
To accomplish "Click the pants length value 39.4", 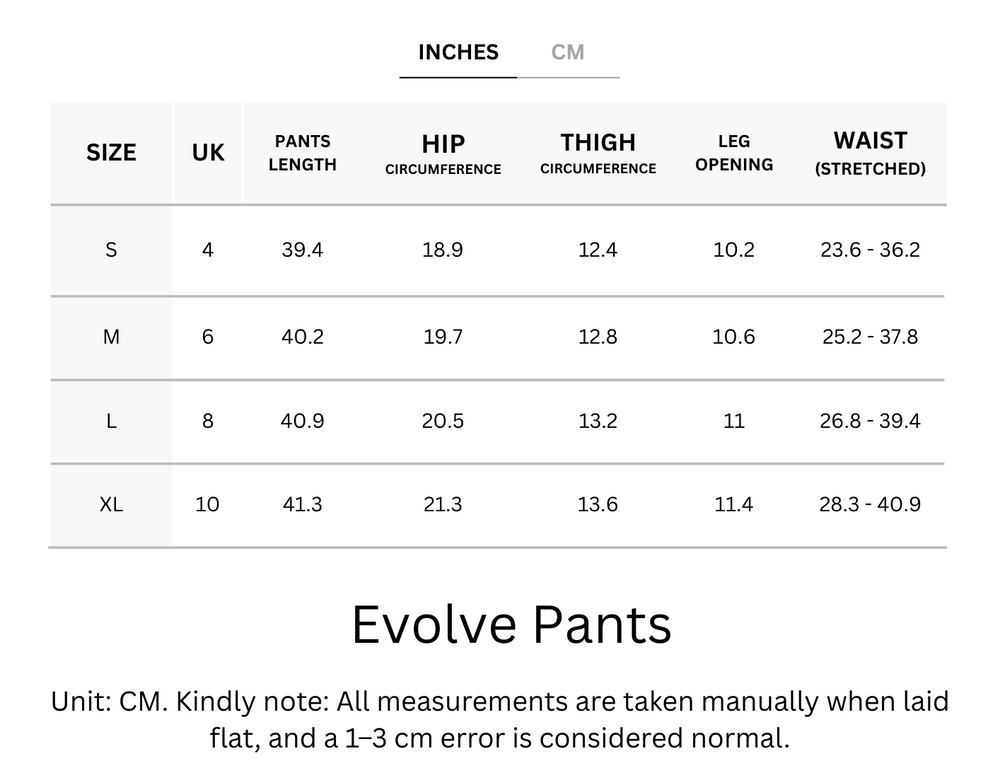I will [302, 250].
